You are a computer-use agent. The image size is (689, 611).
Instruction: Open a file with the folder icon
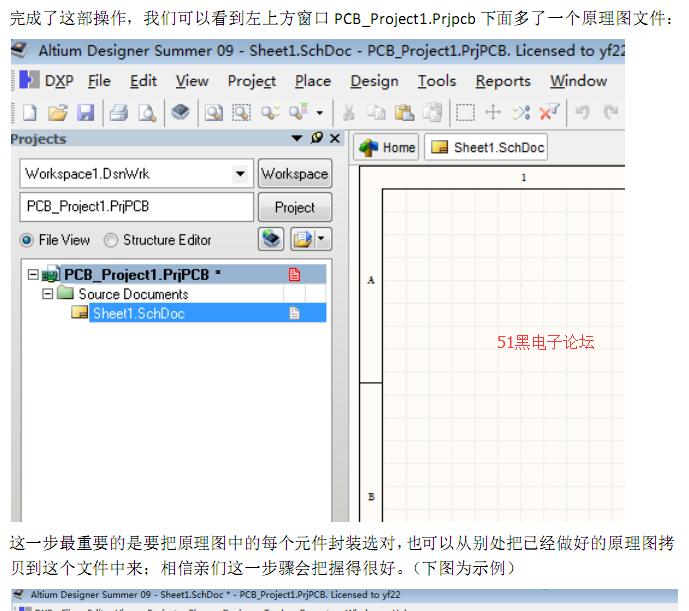(x=58, y=113)
